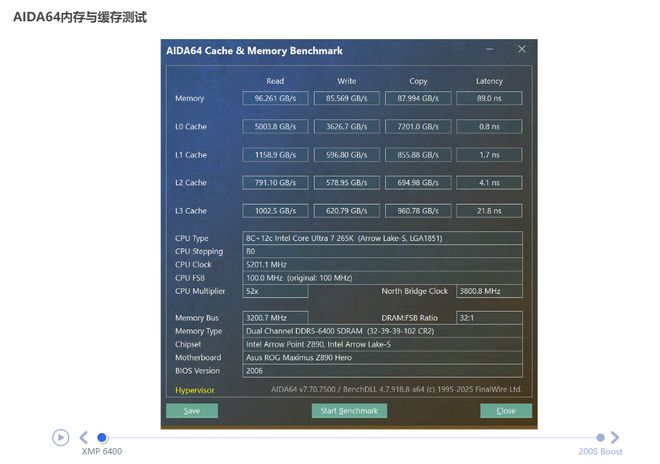Click CPU FSB value 100.0 MHz
Viewport: 660px width, 464px height.
pyautogui.click(x=382, y=278)
